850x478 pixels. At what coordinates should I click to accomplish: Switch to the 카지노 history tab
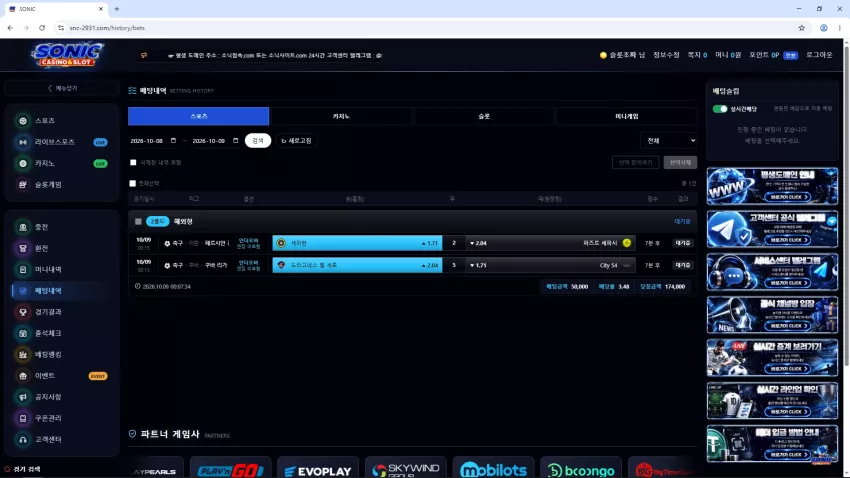(x=341, y=116)
